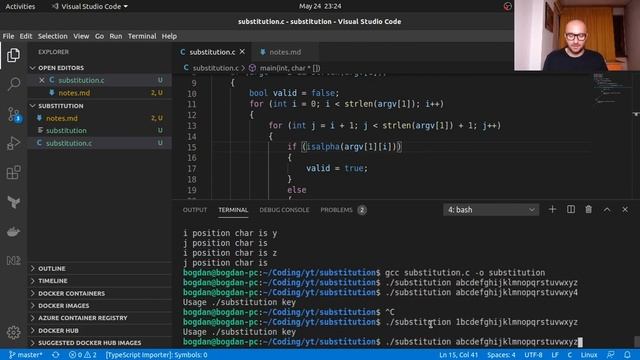Open the Run and Debug view
Screen dimensions: 640x360
pos(13,143)
